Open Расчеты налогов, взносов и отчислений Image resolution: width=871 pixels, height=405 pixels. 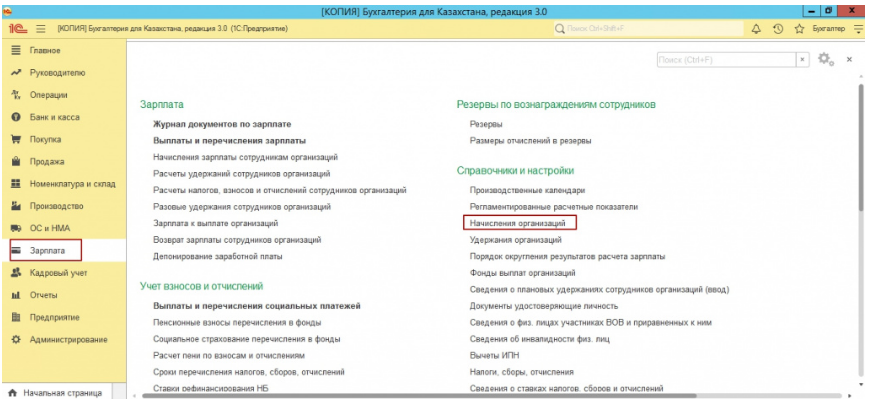[x=280, y=191]
